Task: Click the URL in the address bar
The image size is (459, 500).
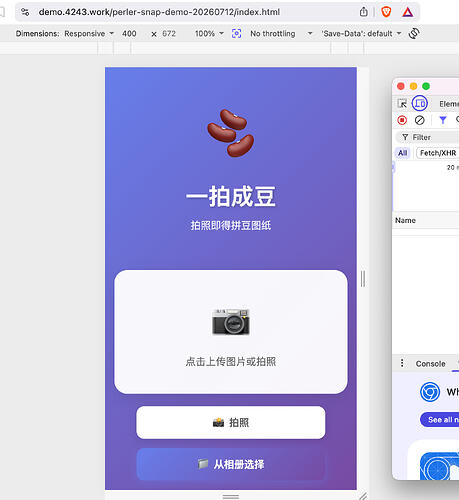Action: point(159,12)
